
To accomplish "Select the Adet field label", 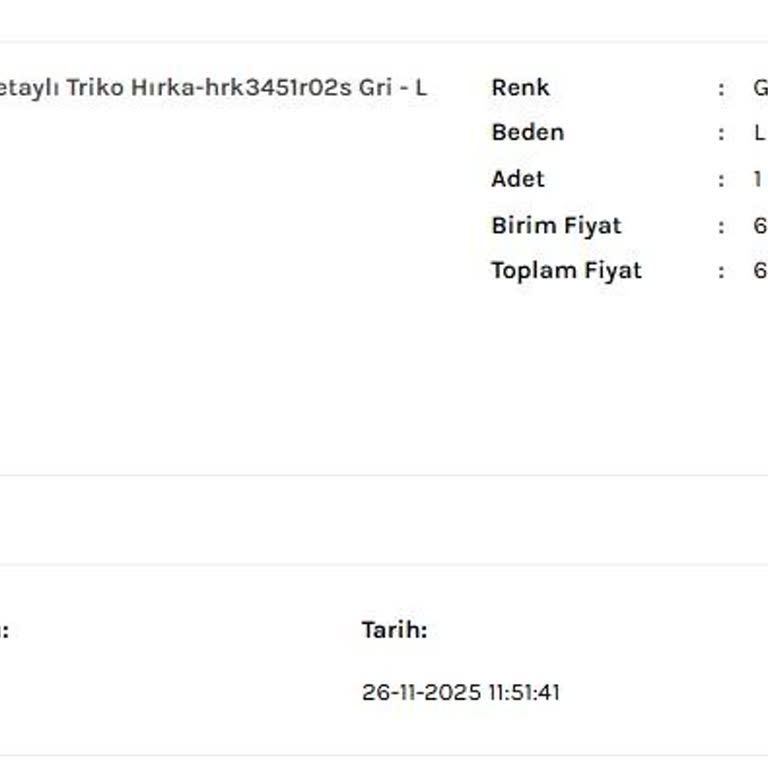I will (517, 179).
